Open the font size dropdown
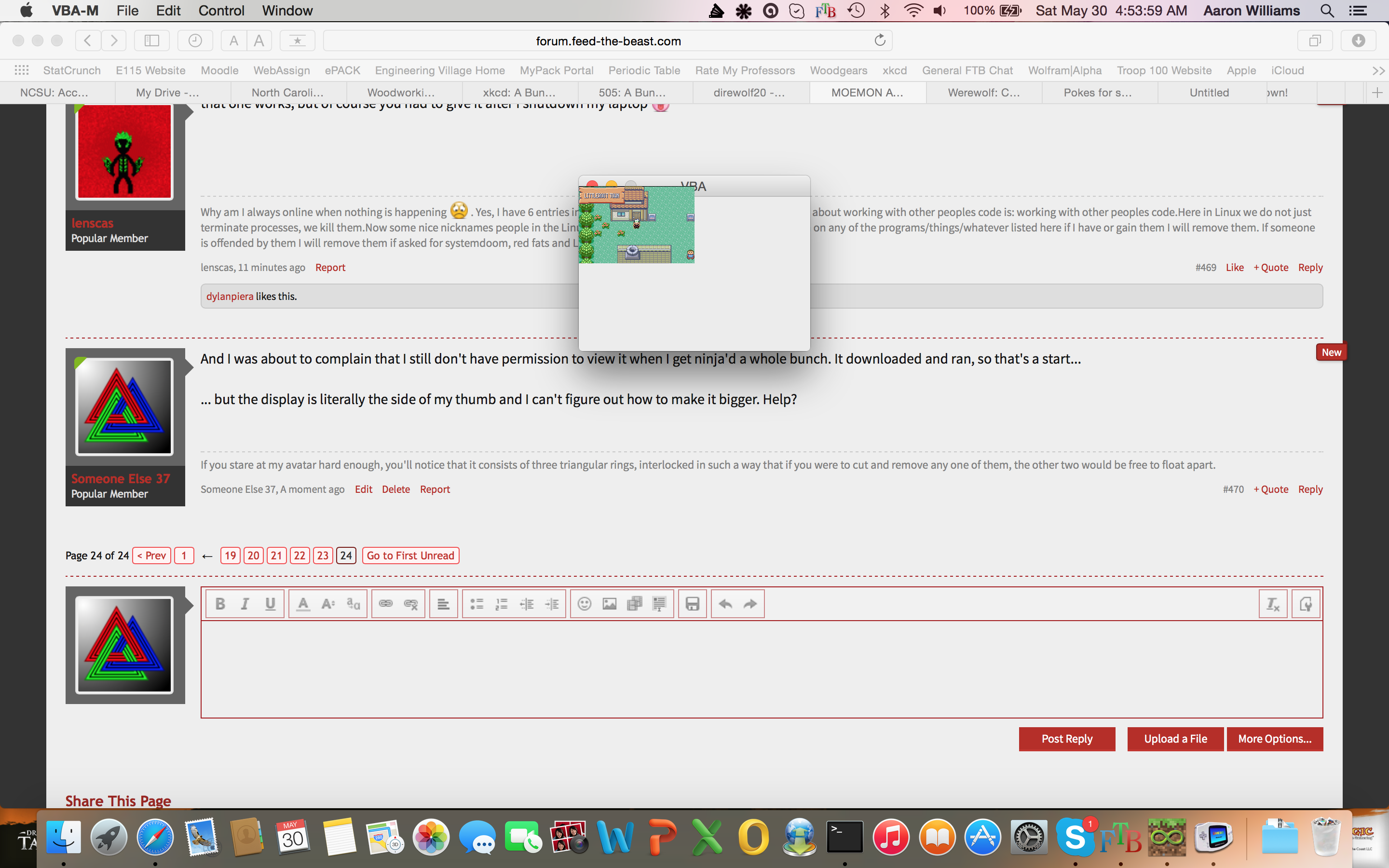The height and width of the screenshot is (868, 1389). point(328,604)
